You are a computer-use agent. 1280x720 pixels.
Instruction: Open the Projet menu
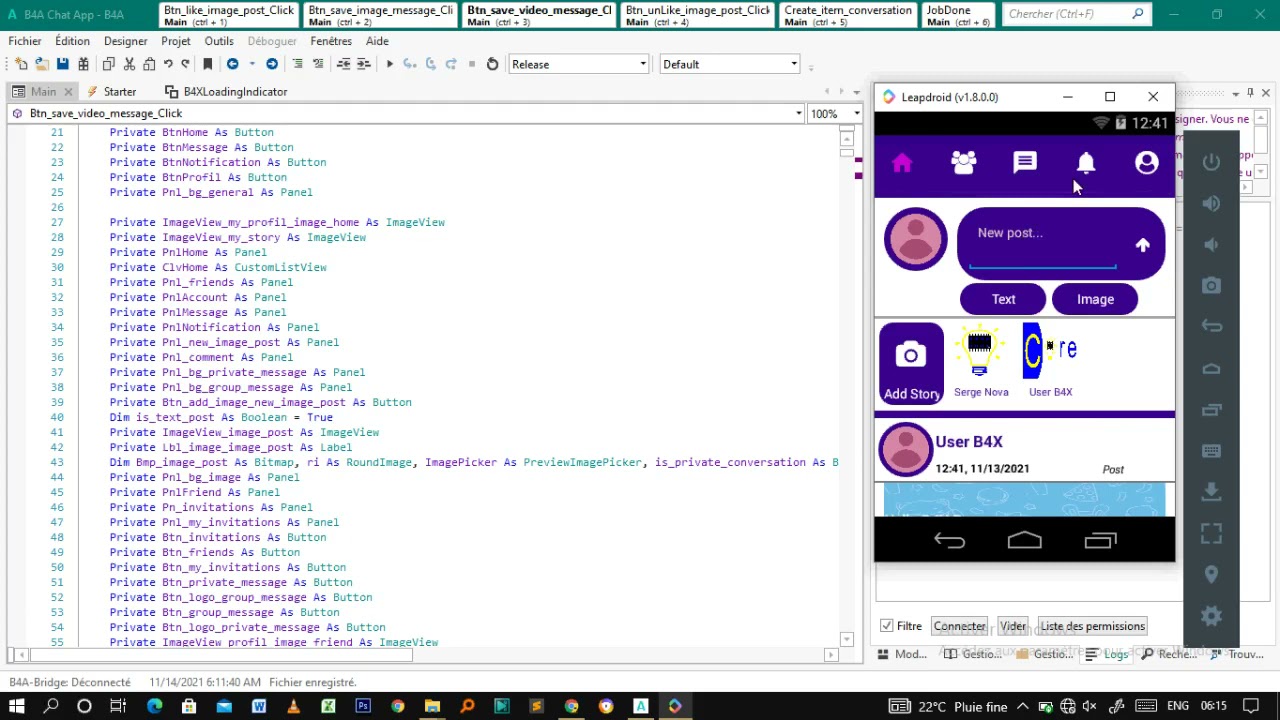pos(175,41)
